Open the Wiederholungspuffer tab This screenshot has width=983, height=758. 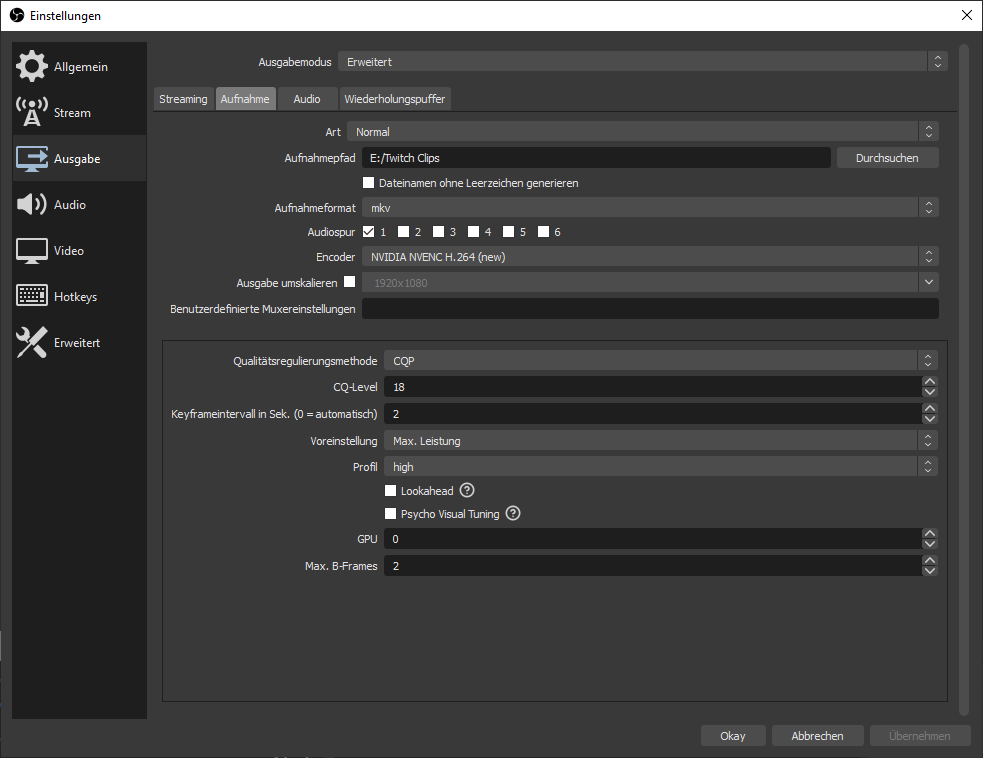394,99
